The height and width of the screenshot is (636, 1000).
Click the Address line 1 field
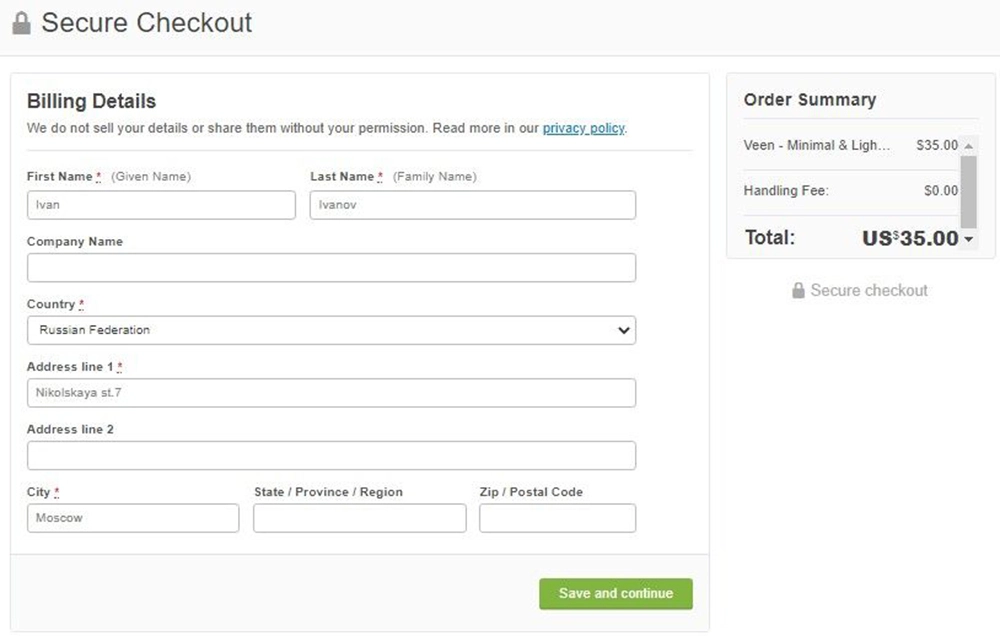pyautogui.click(x=331, y=393)
